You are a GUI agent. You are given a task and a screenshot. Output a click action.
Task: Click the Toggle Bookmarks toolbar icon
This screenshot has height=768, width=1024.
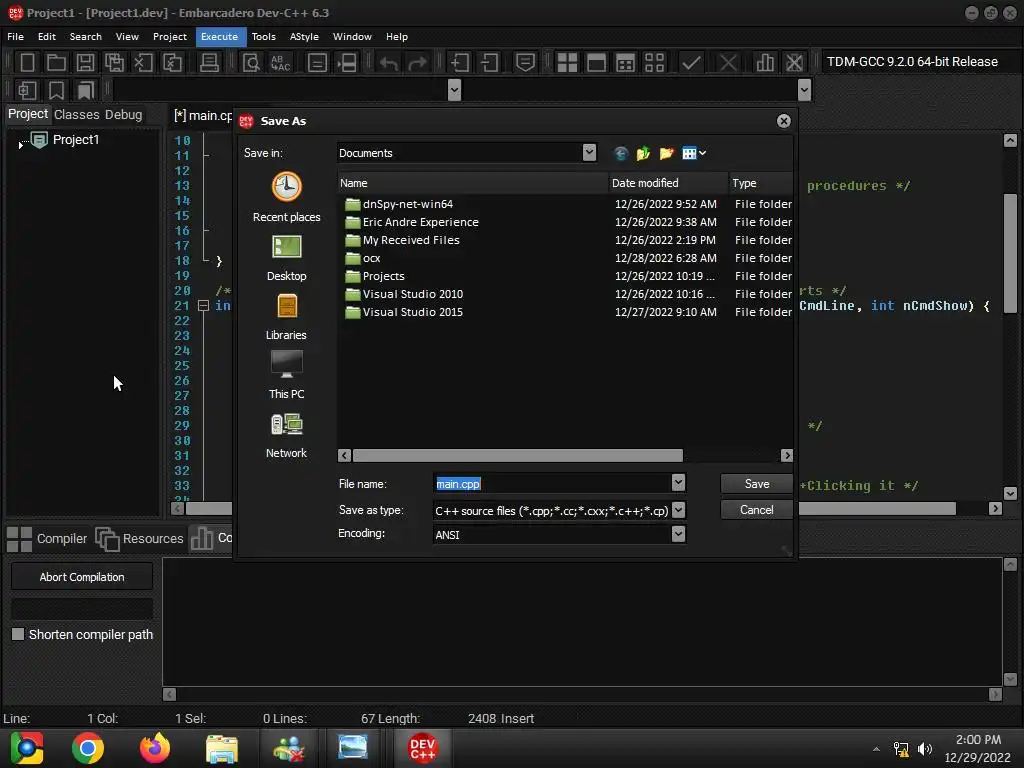point(56,90)
